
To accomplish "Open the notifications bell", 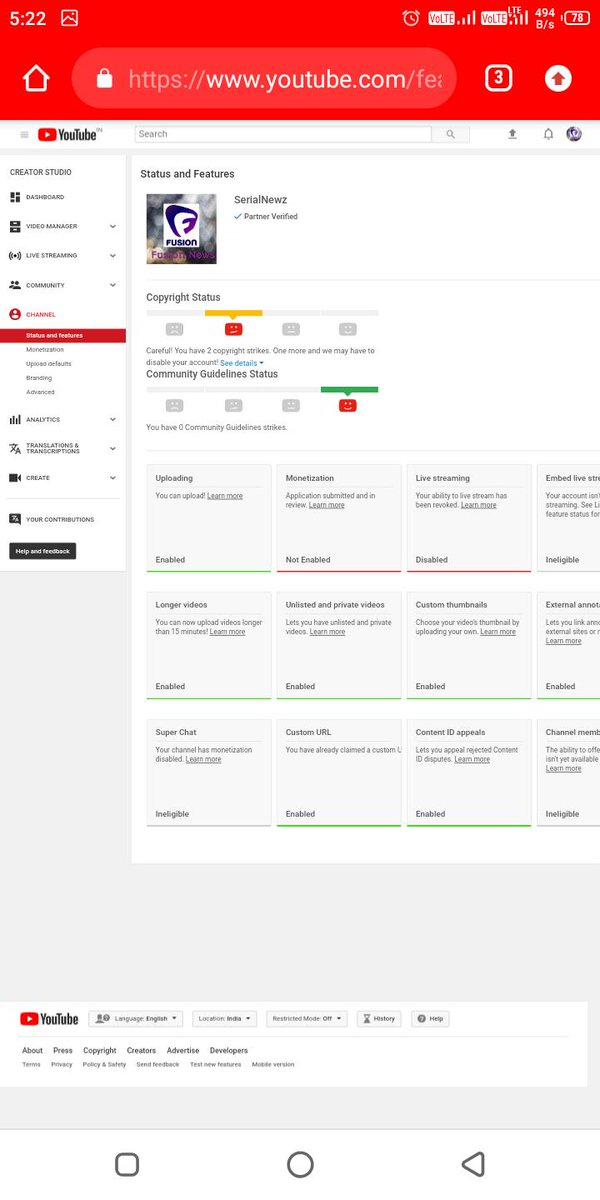I will click(x=548, y=134).
